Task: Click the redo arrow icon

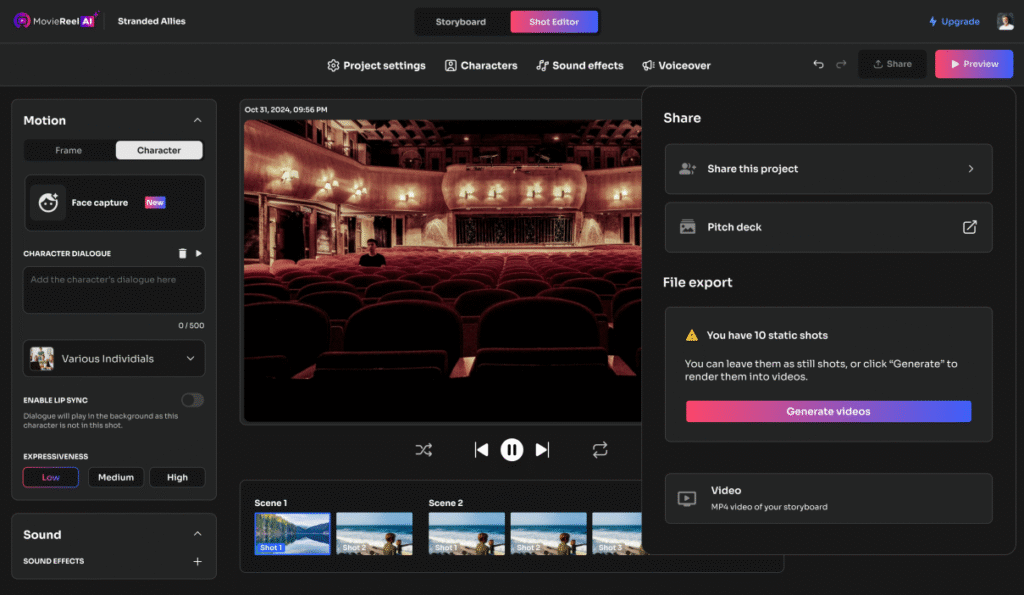Action: tap(841, 64)
